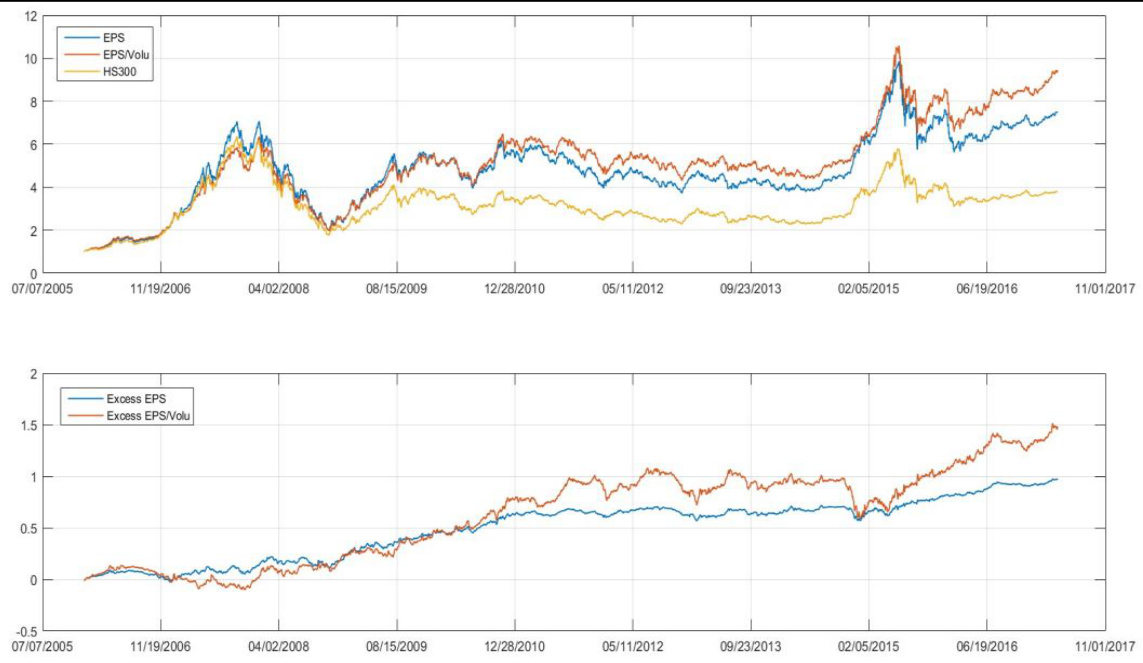Click the right end of blue Excess EPS line

click(1057, 479)
